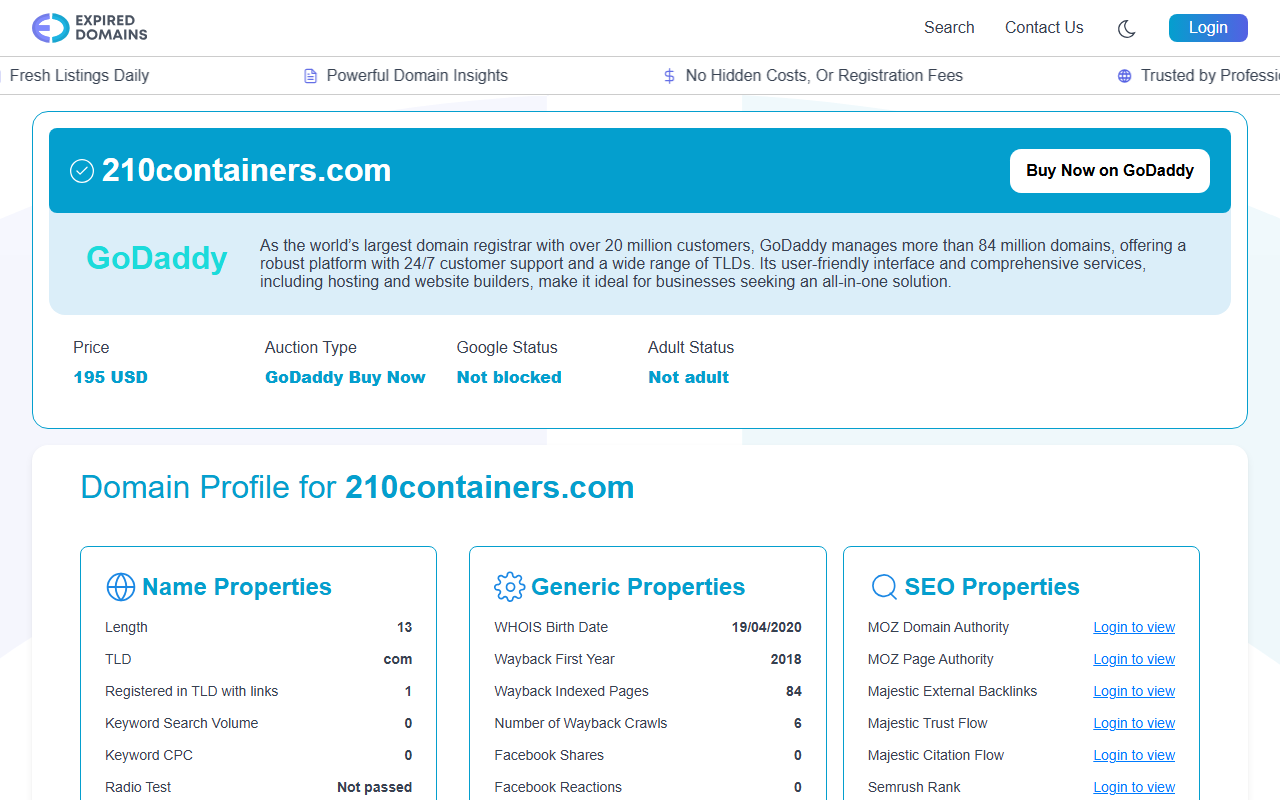Click the Login button
1280x800 pixels.
[1208, 28]
